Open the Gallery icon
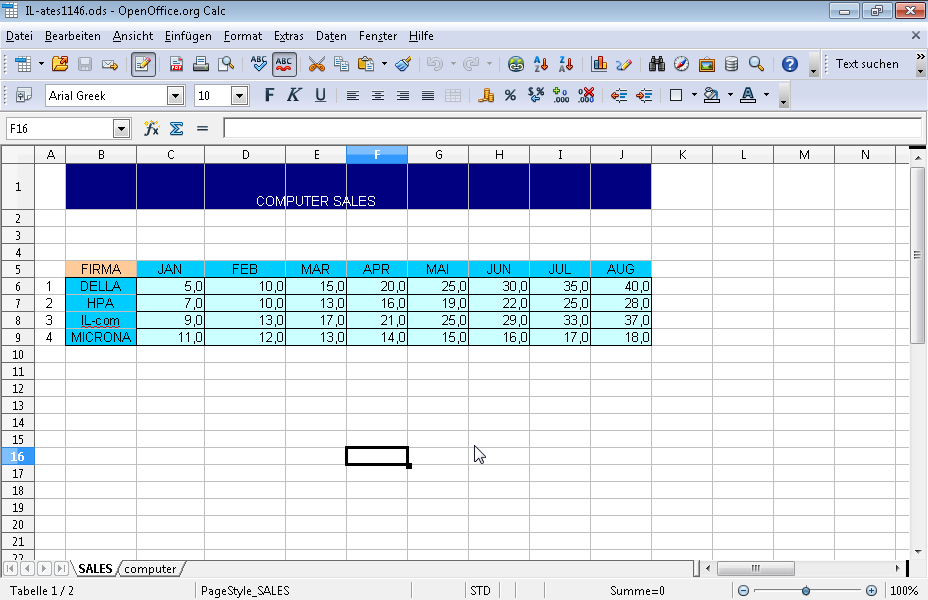 click(x=707, y=64)
